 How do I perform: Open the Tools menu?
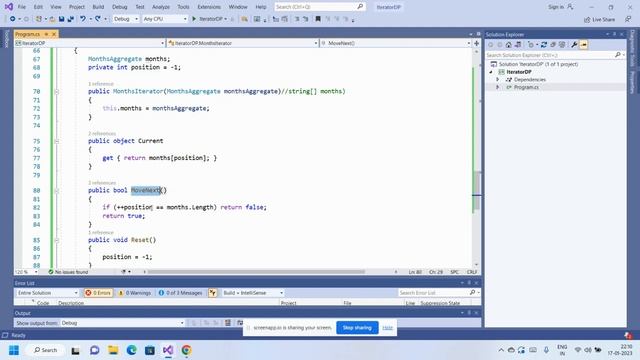183,7
